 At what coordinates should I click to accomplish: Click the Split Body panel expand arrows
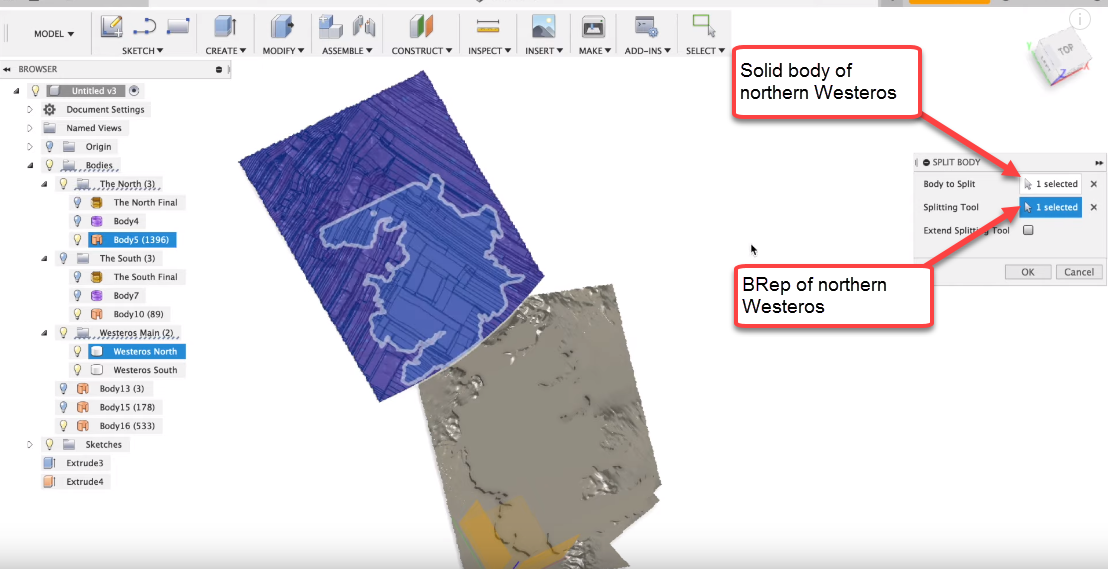[1099, 163]
